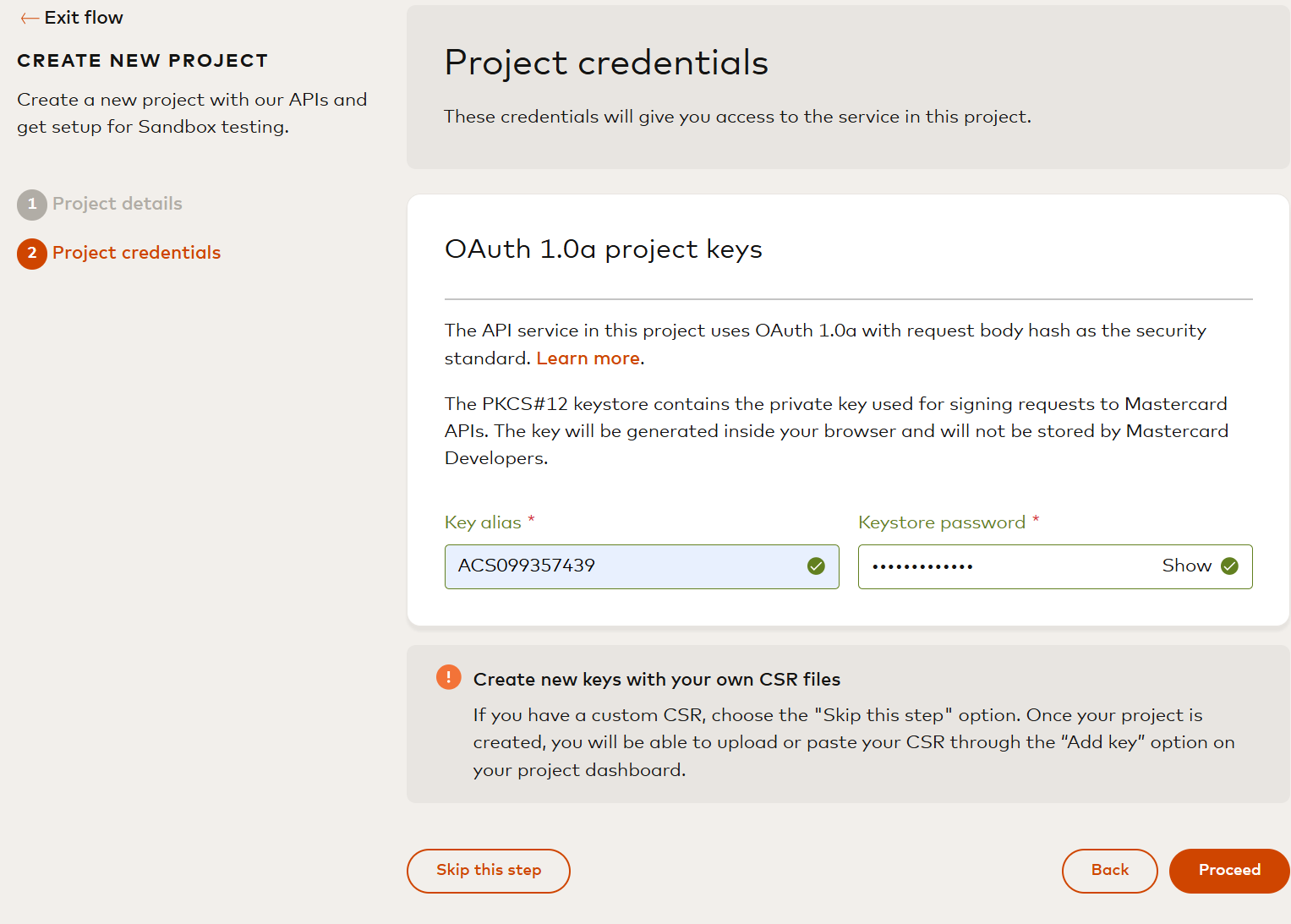
Task: Go back with the Back button
Action: click(x=1109, y=870)
